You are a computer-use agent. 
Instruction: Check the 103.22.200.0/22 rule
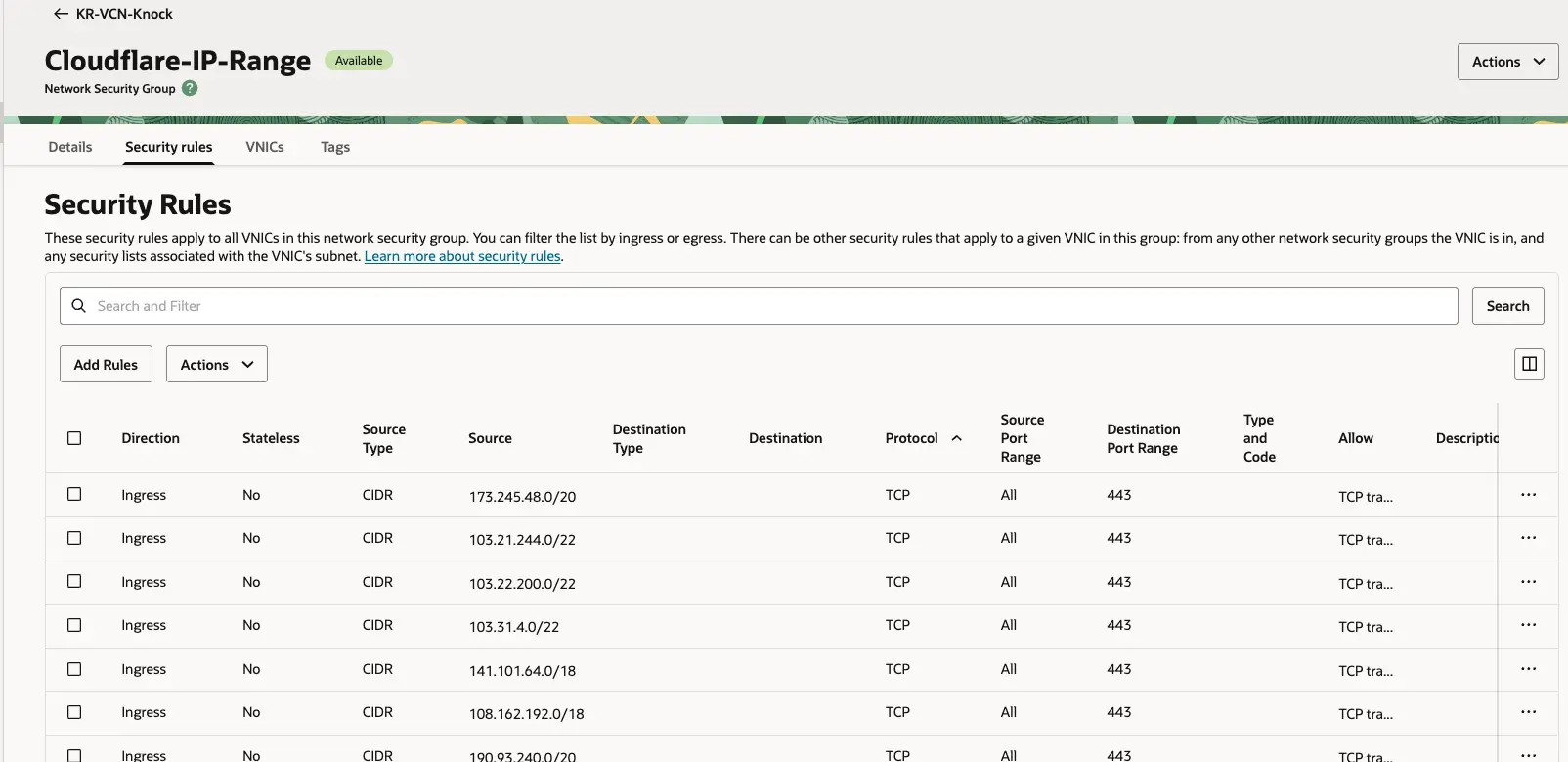[x=74, y=582]
